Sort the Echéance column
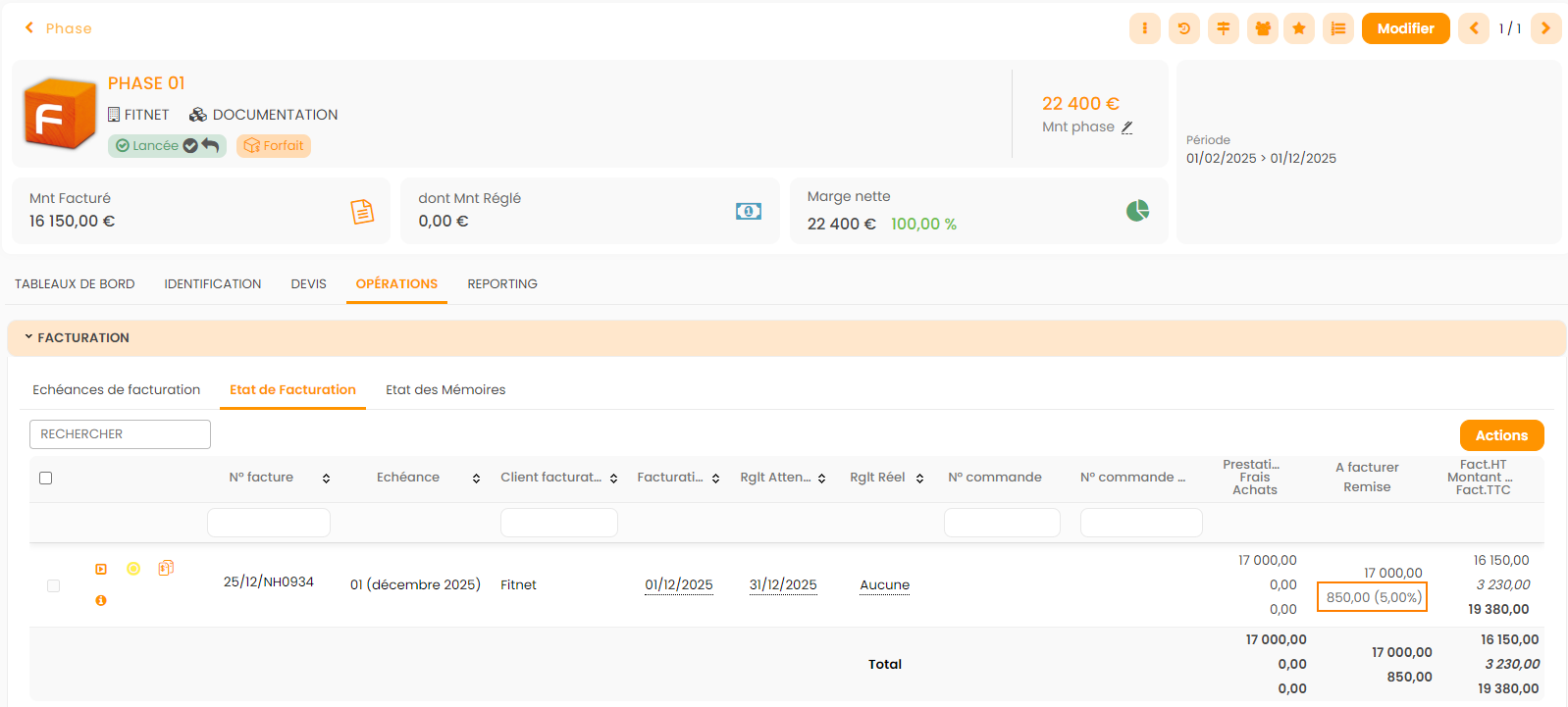This screenshot has width=1568, height=707. point(476,479)
